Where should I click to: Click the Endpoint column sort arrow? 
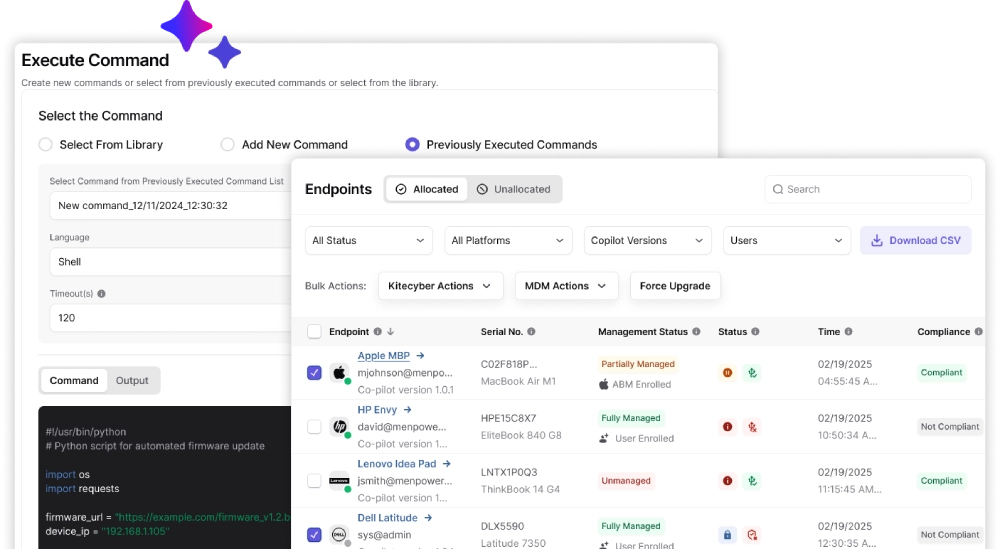point(390,332)
